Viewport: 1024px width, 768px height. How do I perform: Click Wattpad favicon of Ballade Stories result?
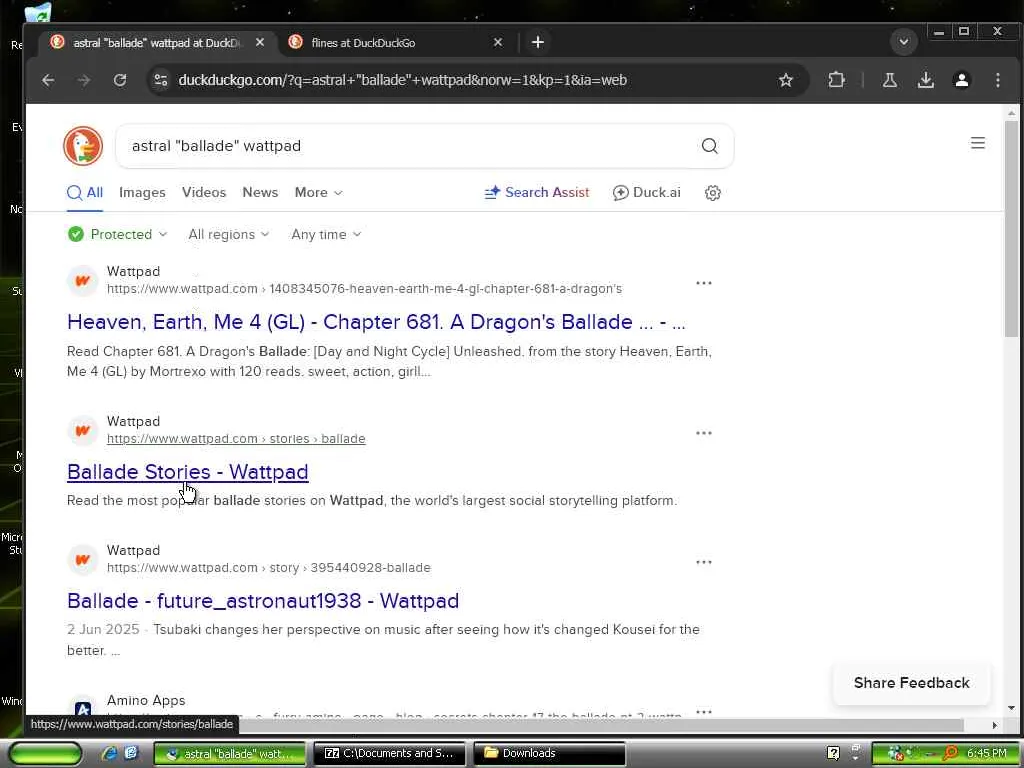pos(83,431)
